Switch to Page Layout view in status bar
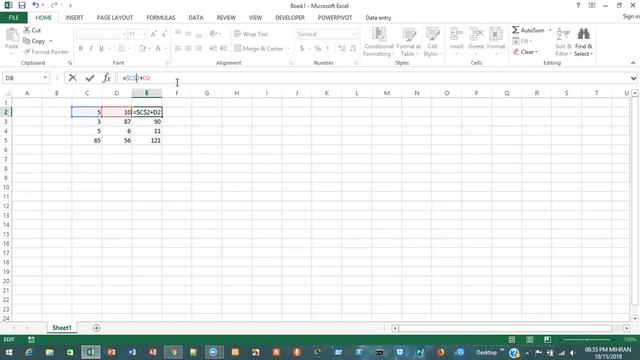The width and height of the screenshot is (640, 360). click(529, 340)
